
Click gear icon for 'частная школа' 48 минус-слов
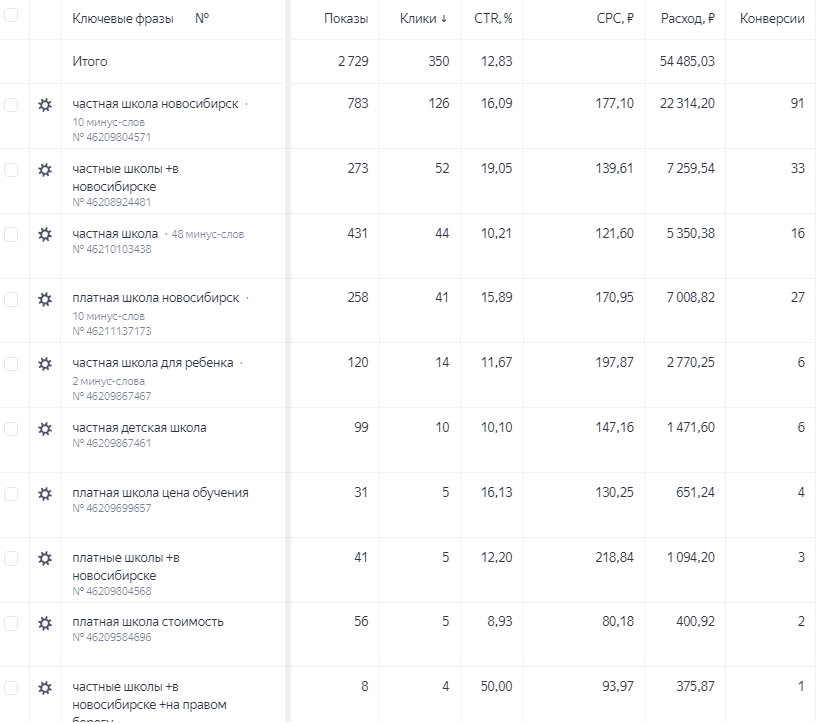coord(45,234)
